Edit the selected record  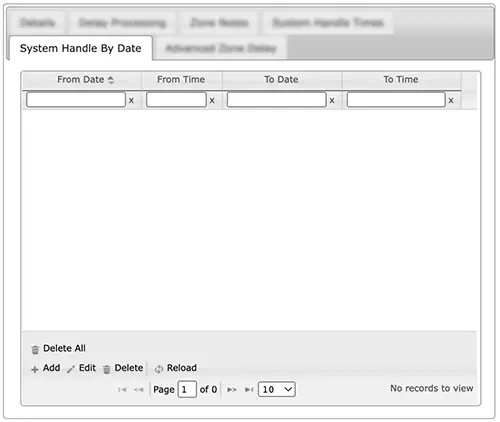(x=81, y=368)
